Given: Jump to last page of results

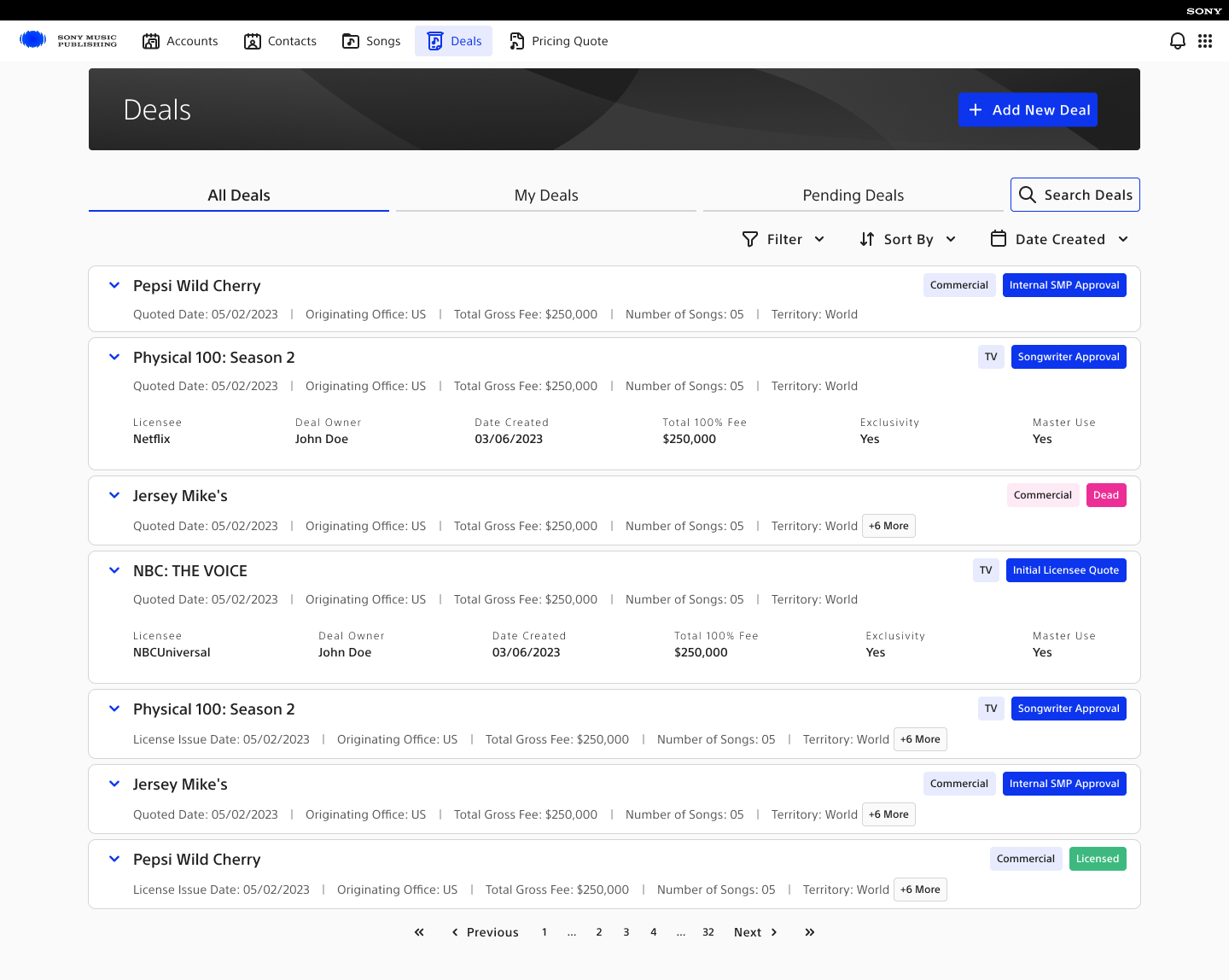Looking at the screenshot, I should point(810,932).
